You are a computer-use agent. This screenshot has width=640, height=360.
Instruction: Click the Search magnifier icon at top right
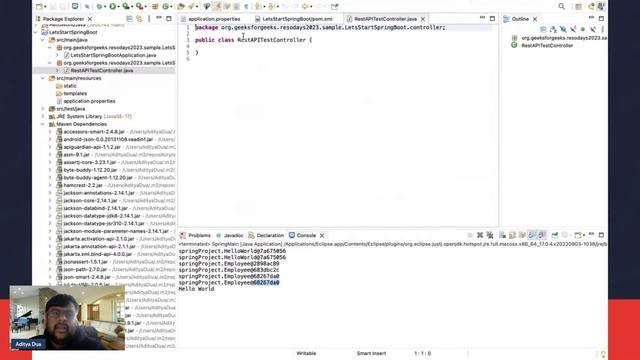point(562,6)
